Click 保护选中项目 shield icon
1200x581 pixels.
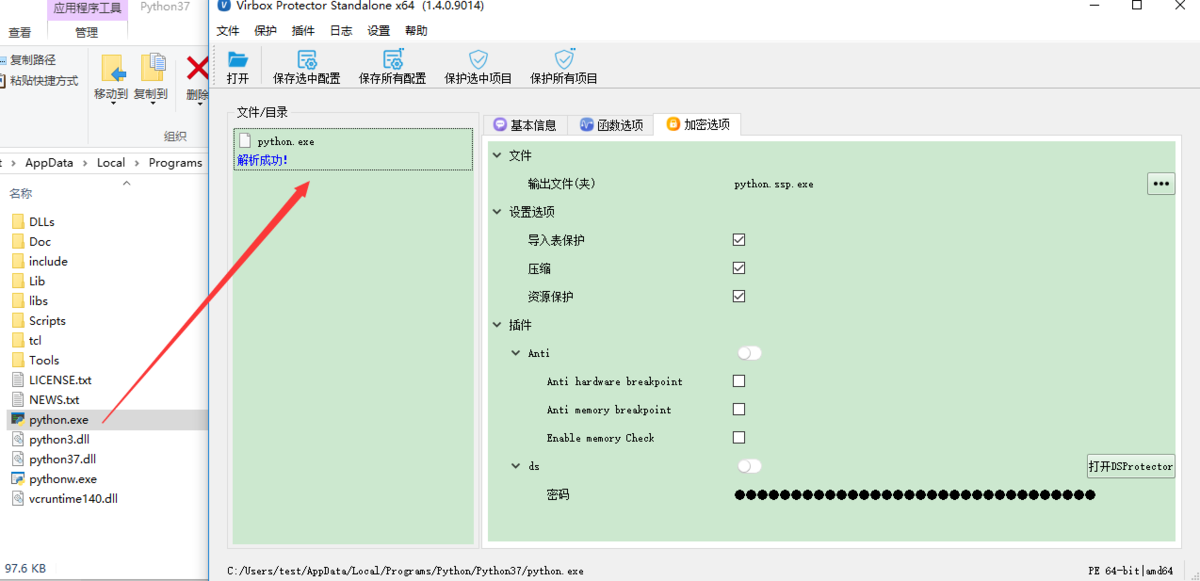(x=478, y=59)
